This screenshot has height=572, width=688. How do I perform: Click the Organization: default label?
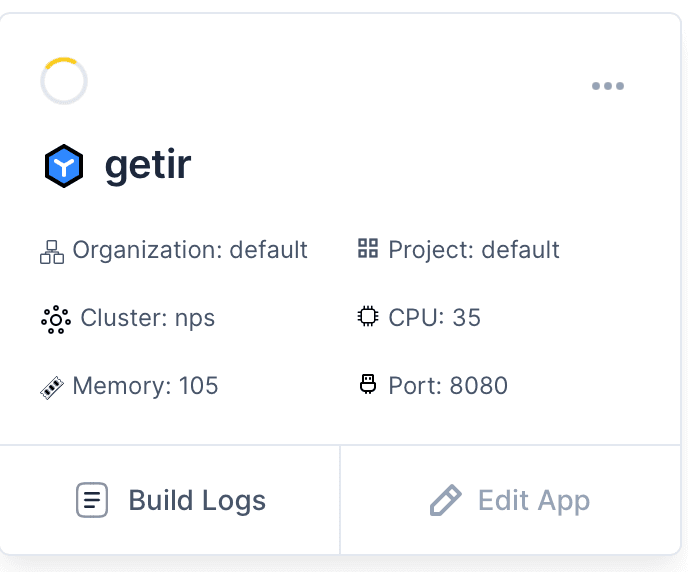[x=190, y=249]
